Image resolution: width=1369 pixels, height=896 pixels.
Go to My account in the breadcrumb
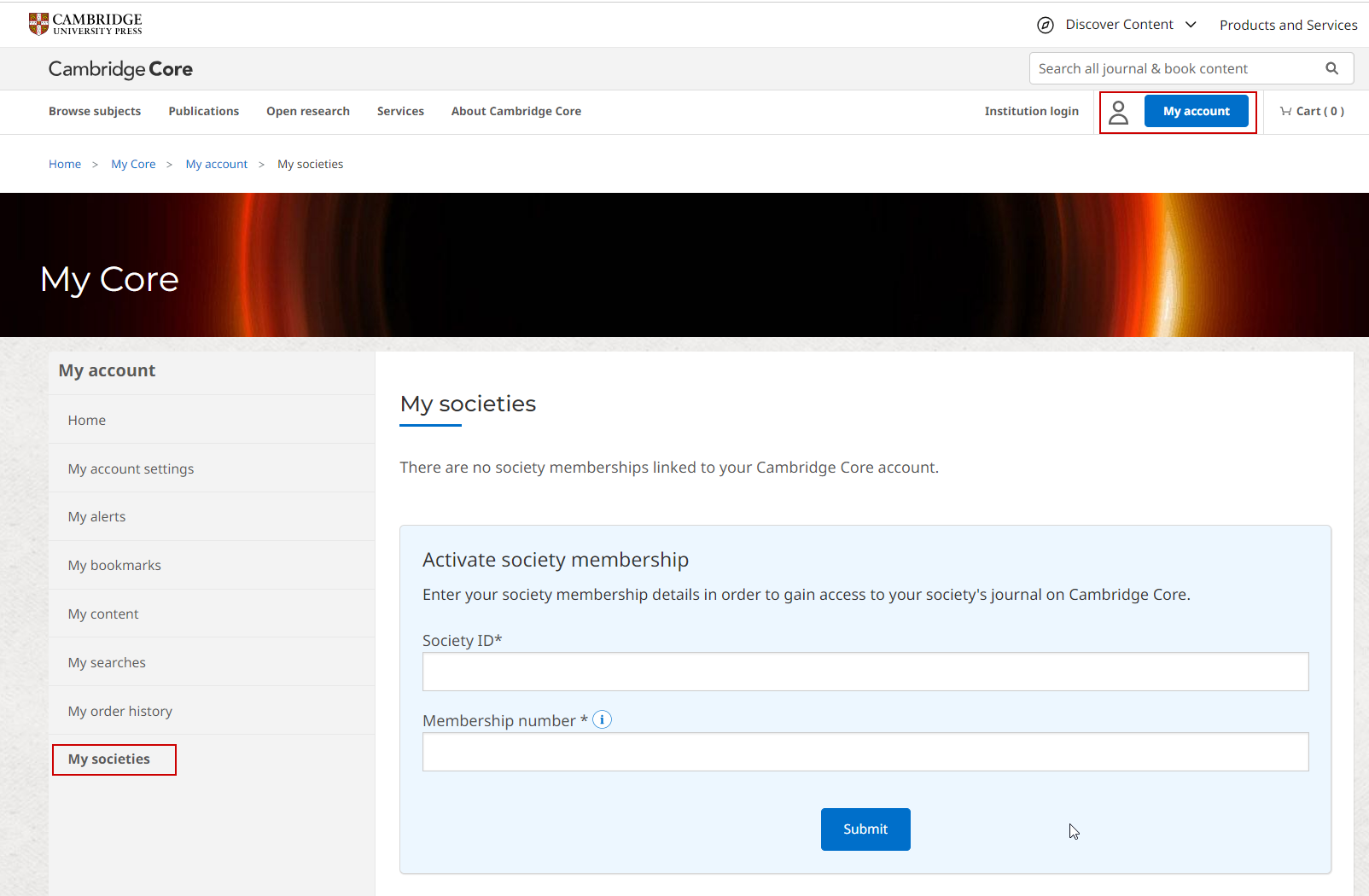pos(217,164)
